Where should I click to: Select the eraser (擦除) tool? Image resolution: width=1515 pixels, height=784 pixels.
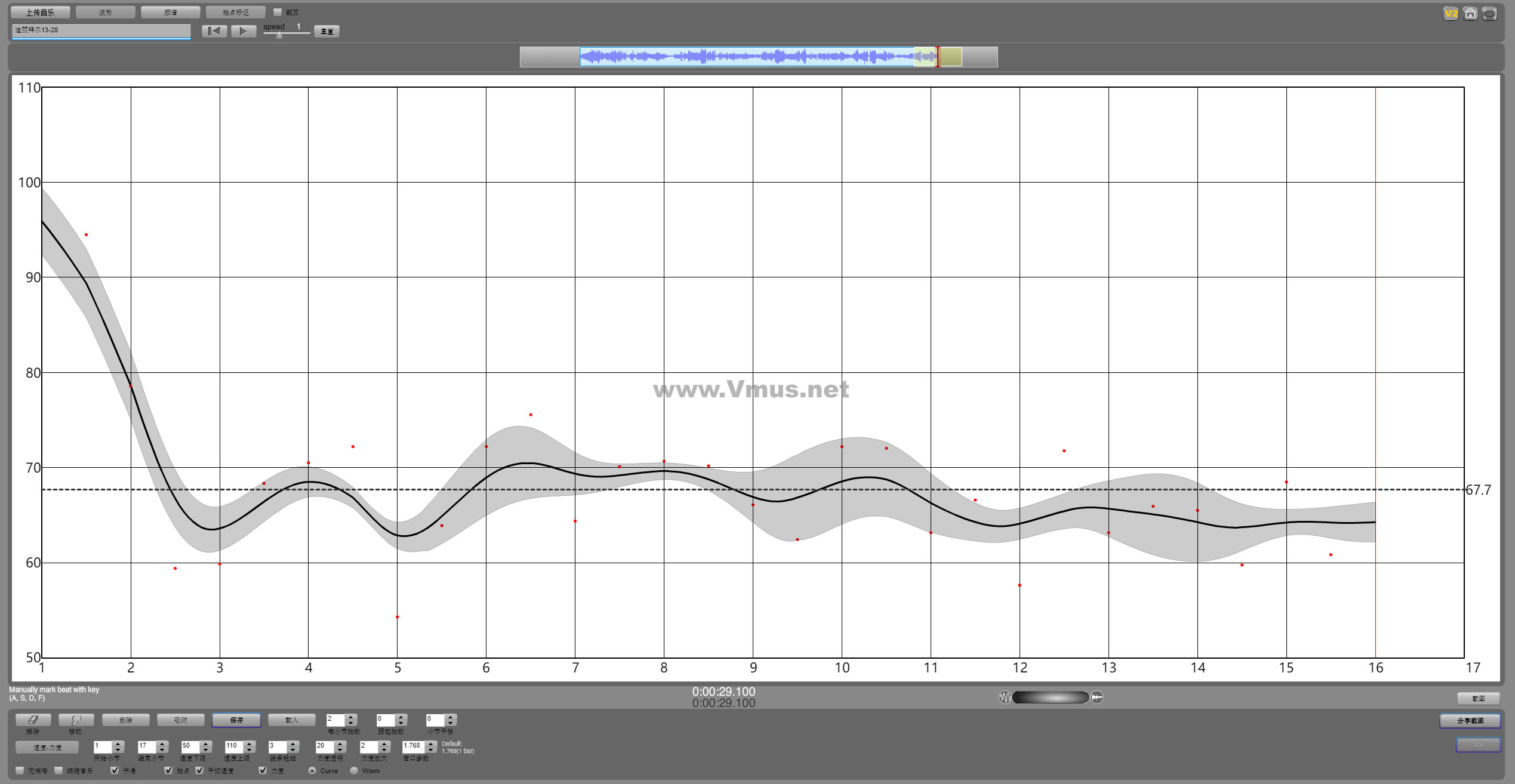coord(33,720)
